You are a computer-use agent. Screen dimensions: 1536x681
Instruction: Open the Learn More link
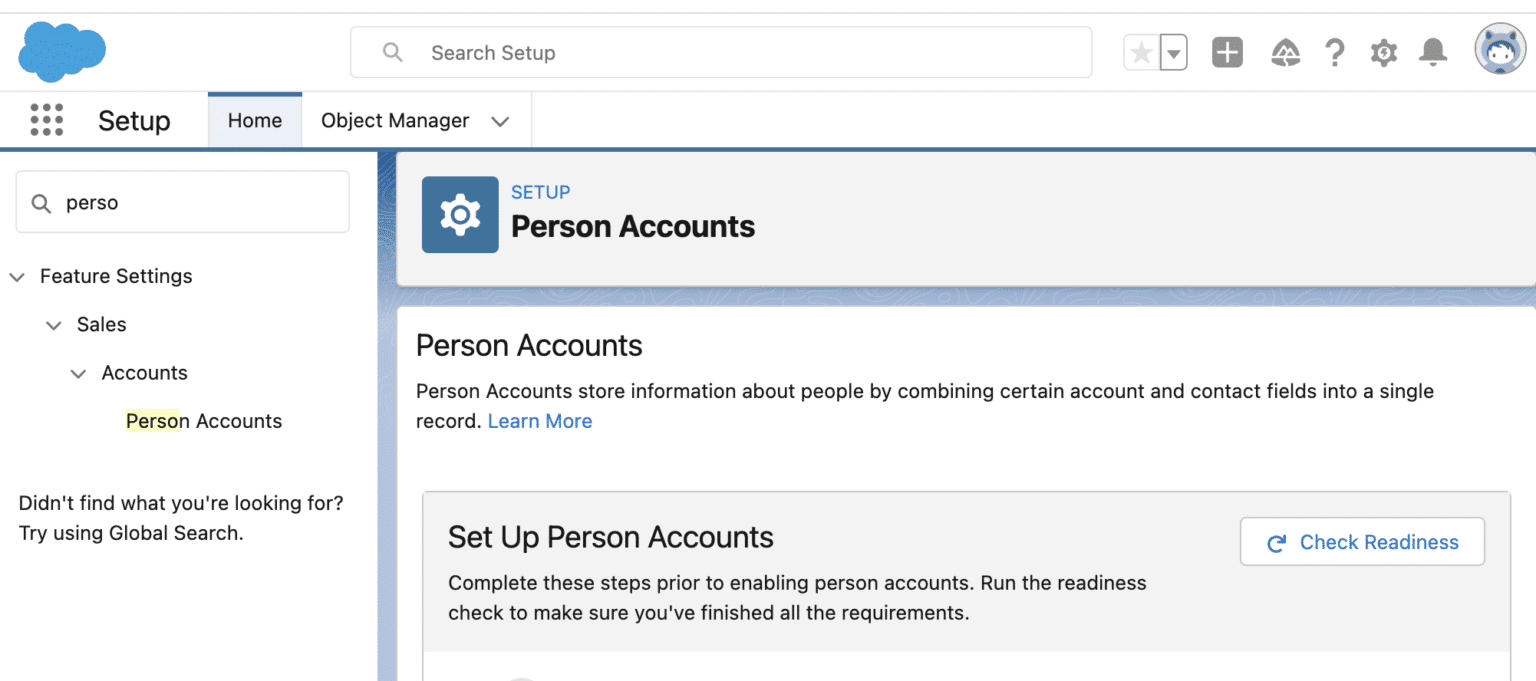pos(539,421)
